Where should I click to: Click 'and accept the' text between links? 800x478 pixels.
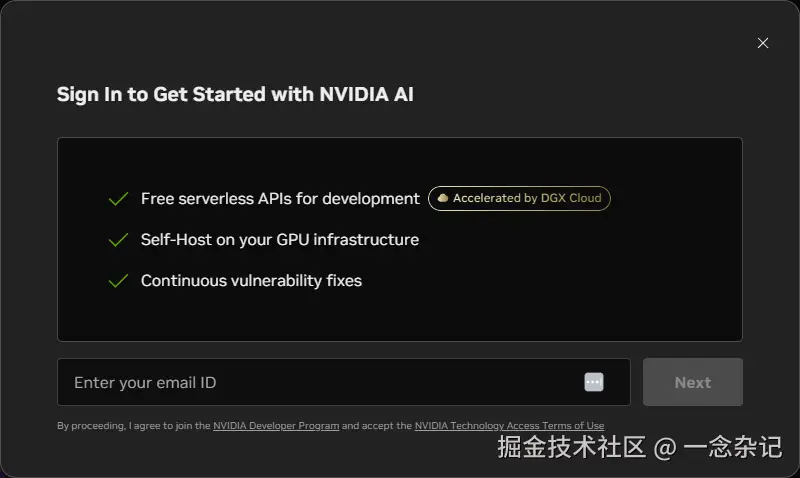(x=377, y=426)
